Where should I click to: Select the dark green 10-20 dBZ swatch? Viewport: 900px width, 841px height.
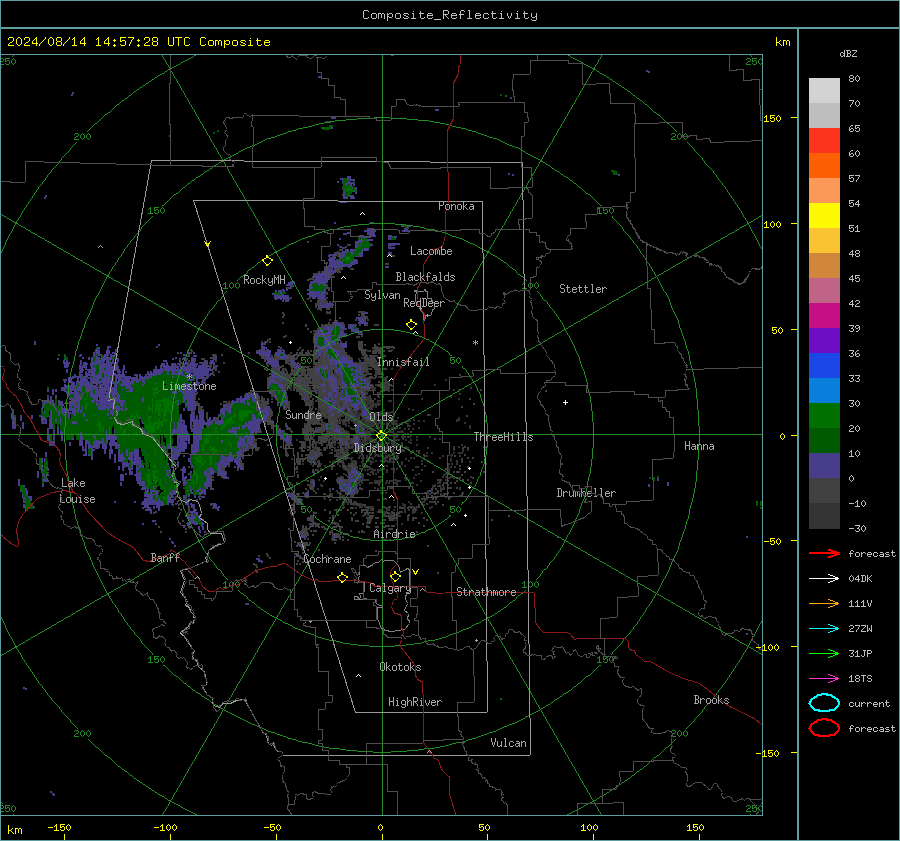824,440
